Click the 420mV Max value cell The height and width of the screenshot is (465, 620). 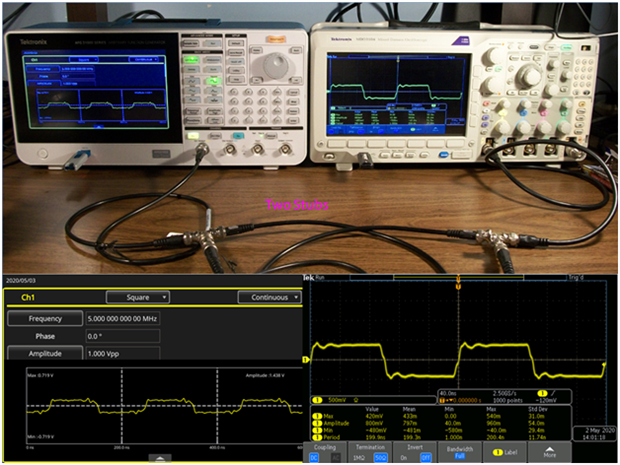point(374,416)
